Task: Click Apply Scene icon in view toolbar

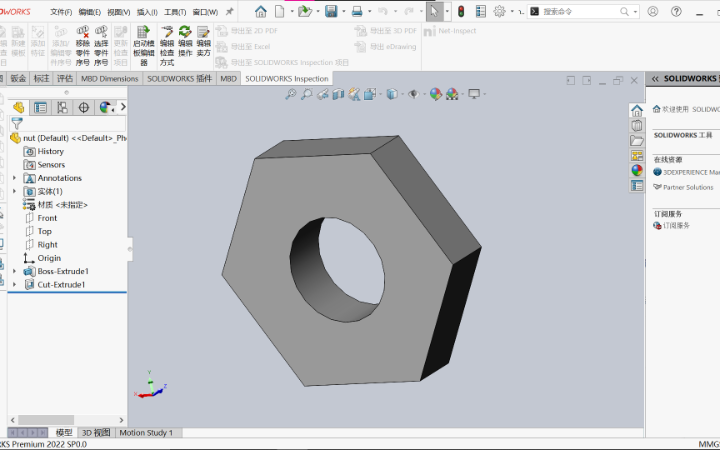Action: click(452, 94)
